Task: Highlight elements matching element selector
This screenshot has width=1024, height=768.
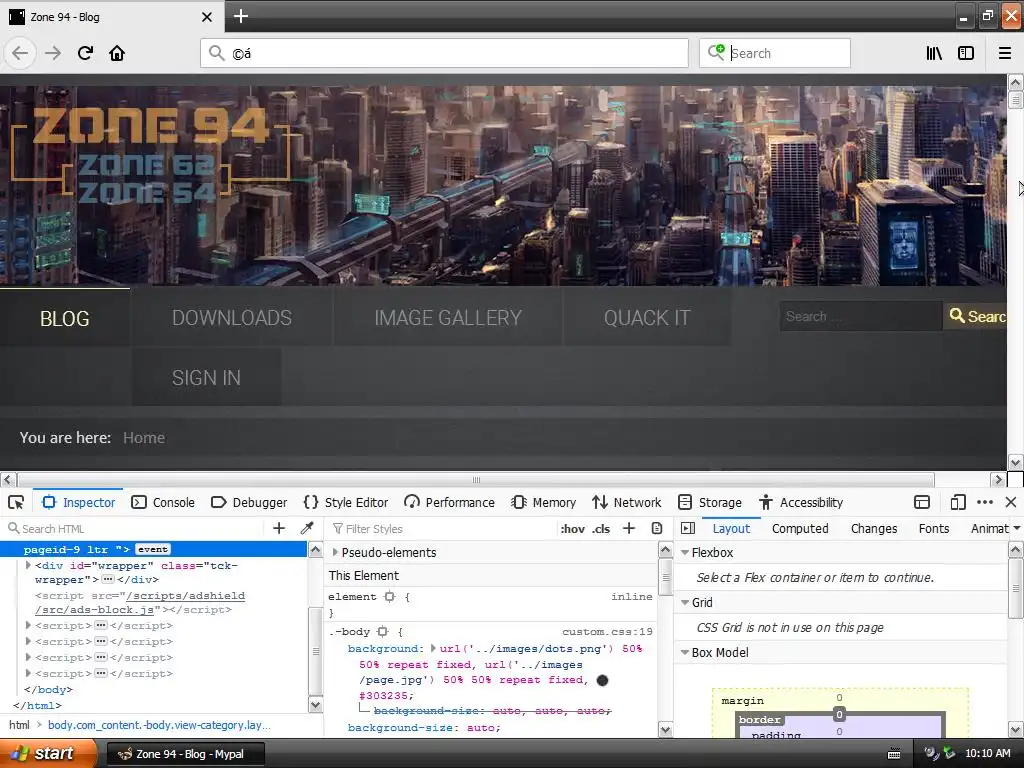Action: [390, 597]
